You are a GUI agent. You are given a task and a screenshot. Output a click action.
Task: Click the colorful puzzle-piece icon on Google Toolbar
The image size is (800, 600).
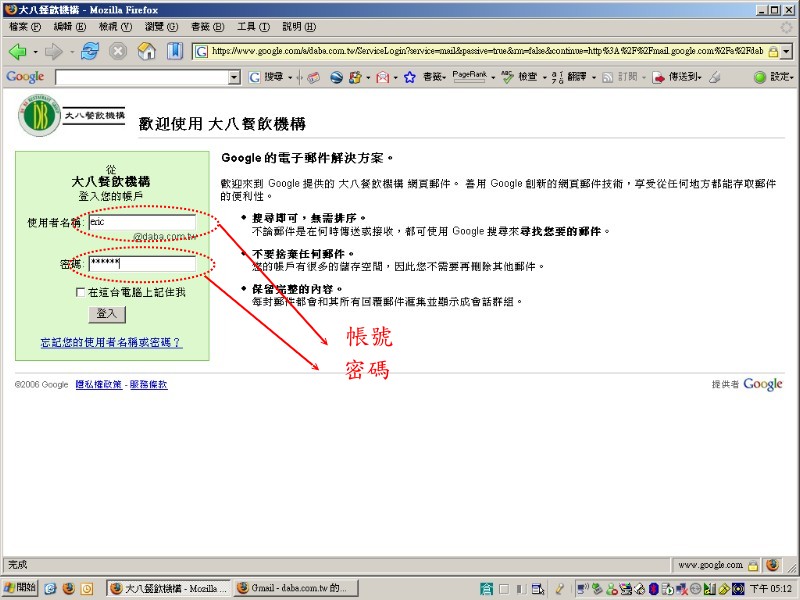click(355, 78)
